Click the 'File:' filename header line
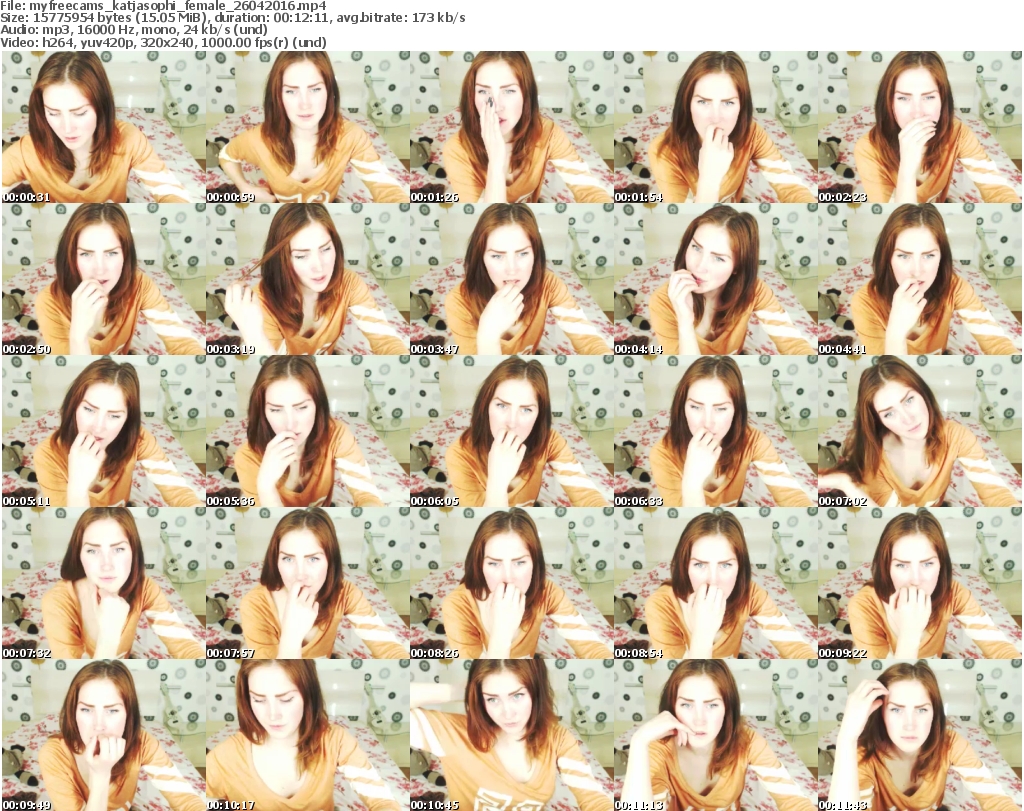 tap(163, 6)
